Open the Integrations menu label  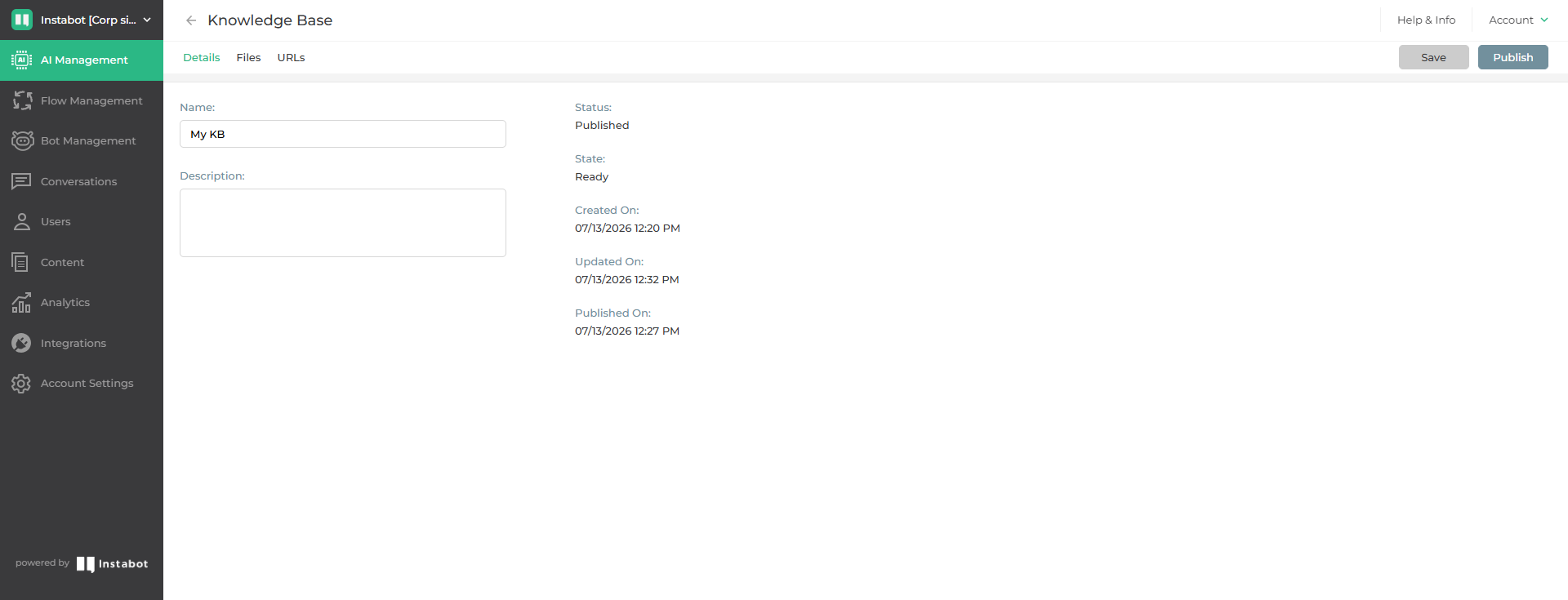click(x=73, y=343)
